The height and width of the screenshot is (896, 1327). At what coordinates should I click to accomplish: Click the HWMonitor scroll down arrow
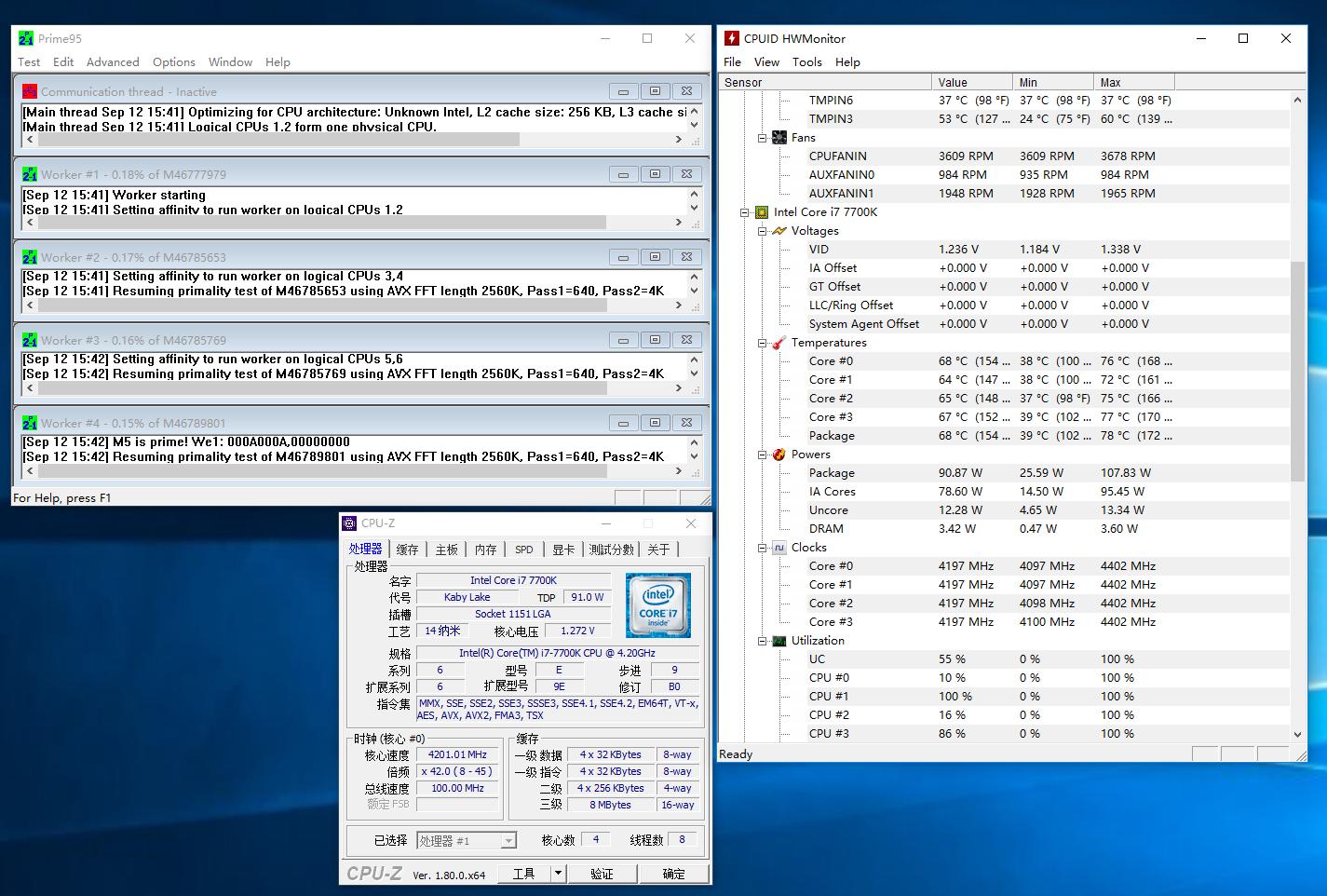click(x=1298, y=734)
